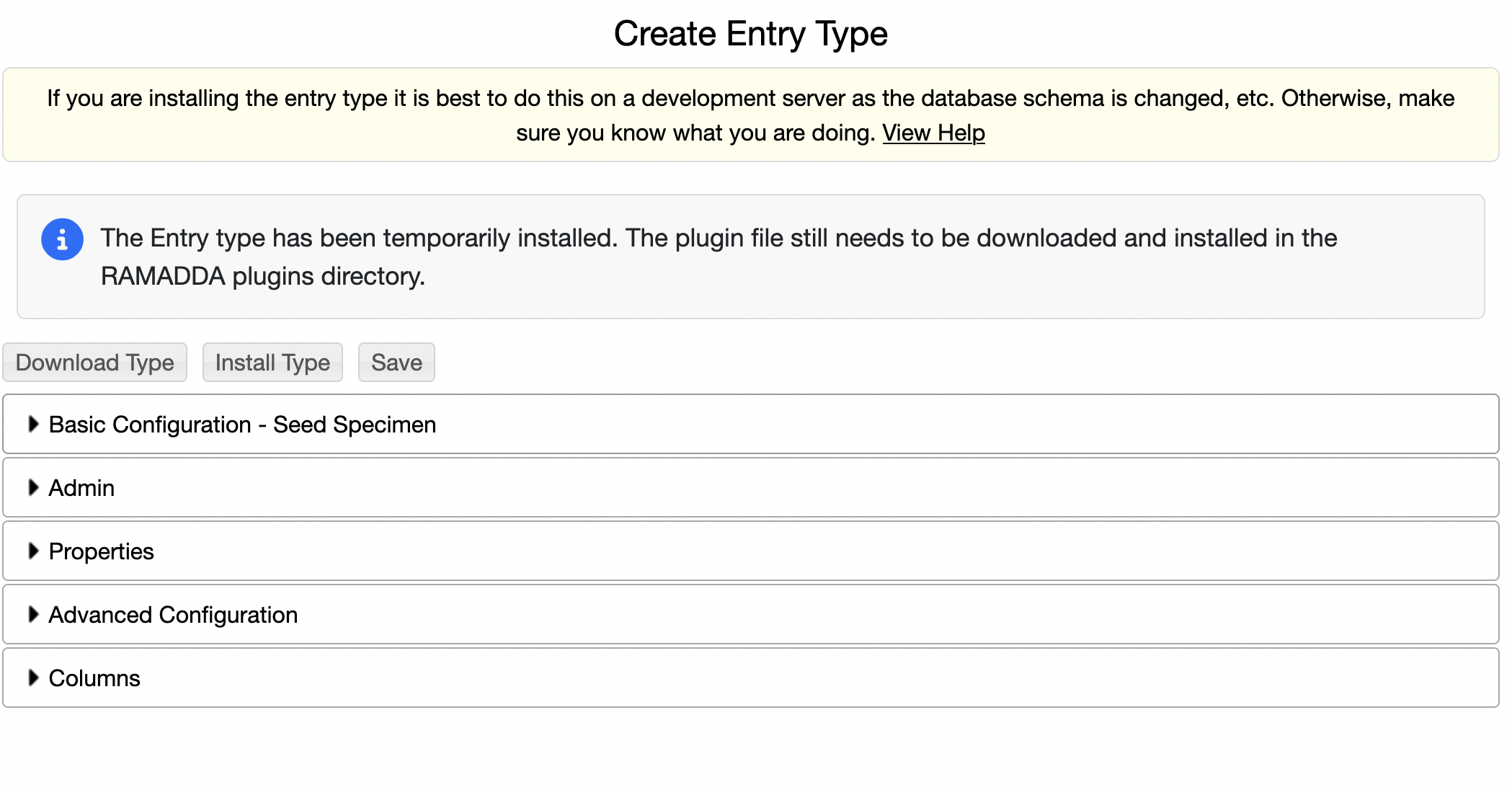Open the Columns section arrow

point(33,678)
